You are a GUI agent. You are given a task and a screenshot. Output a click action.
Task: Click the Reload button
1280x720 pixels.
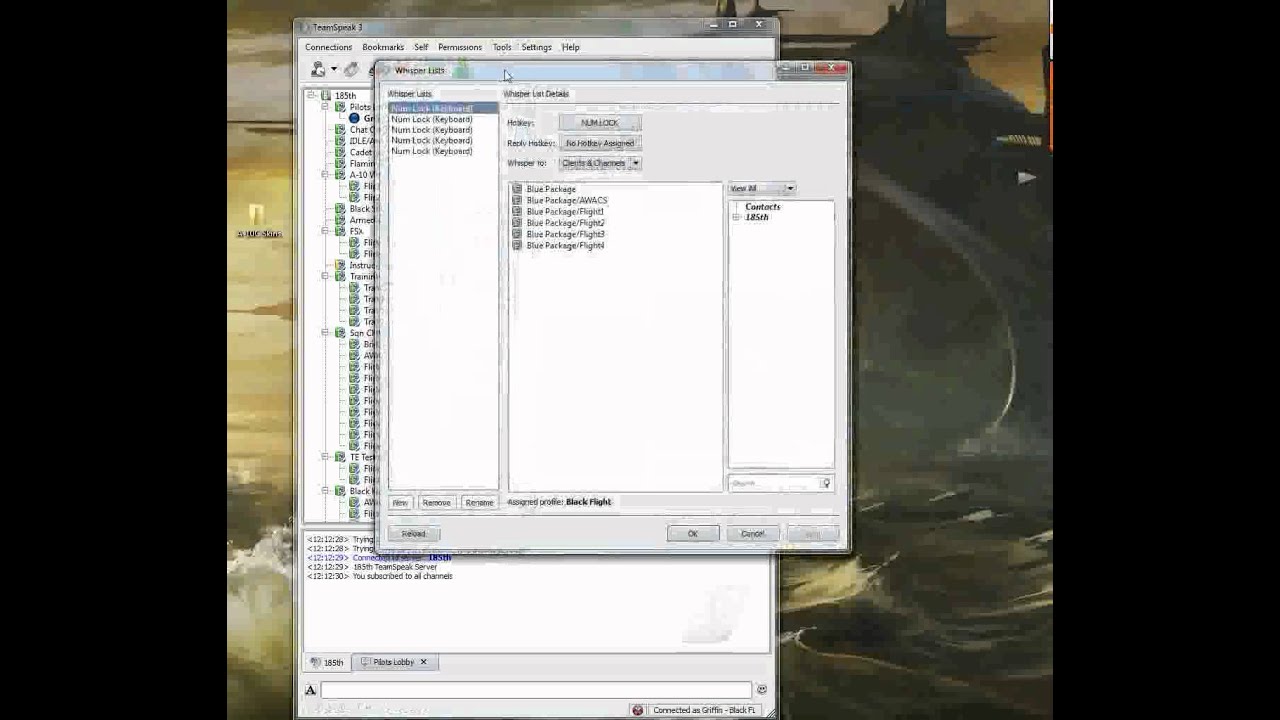(x=413, y=534)
